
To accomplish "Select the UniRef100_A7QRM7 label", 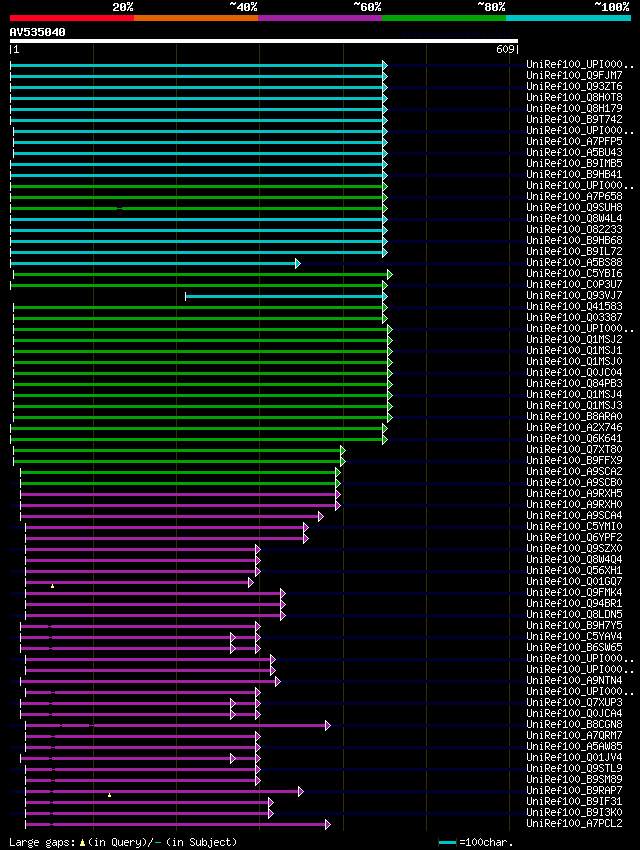I will (x=574, y=735).
